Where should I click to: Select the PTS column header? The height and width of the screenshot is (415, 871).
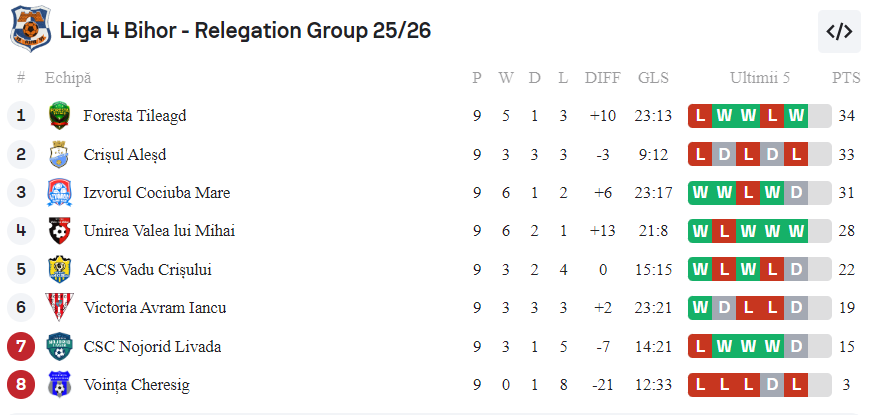click(x=845, y=78)
